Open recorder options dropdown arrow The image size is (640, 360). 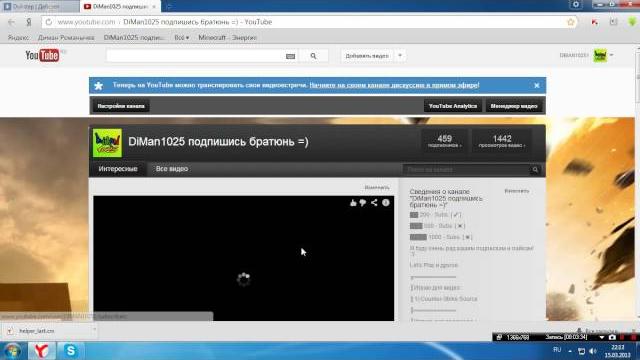click(x=601, y=337)
